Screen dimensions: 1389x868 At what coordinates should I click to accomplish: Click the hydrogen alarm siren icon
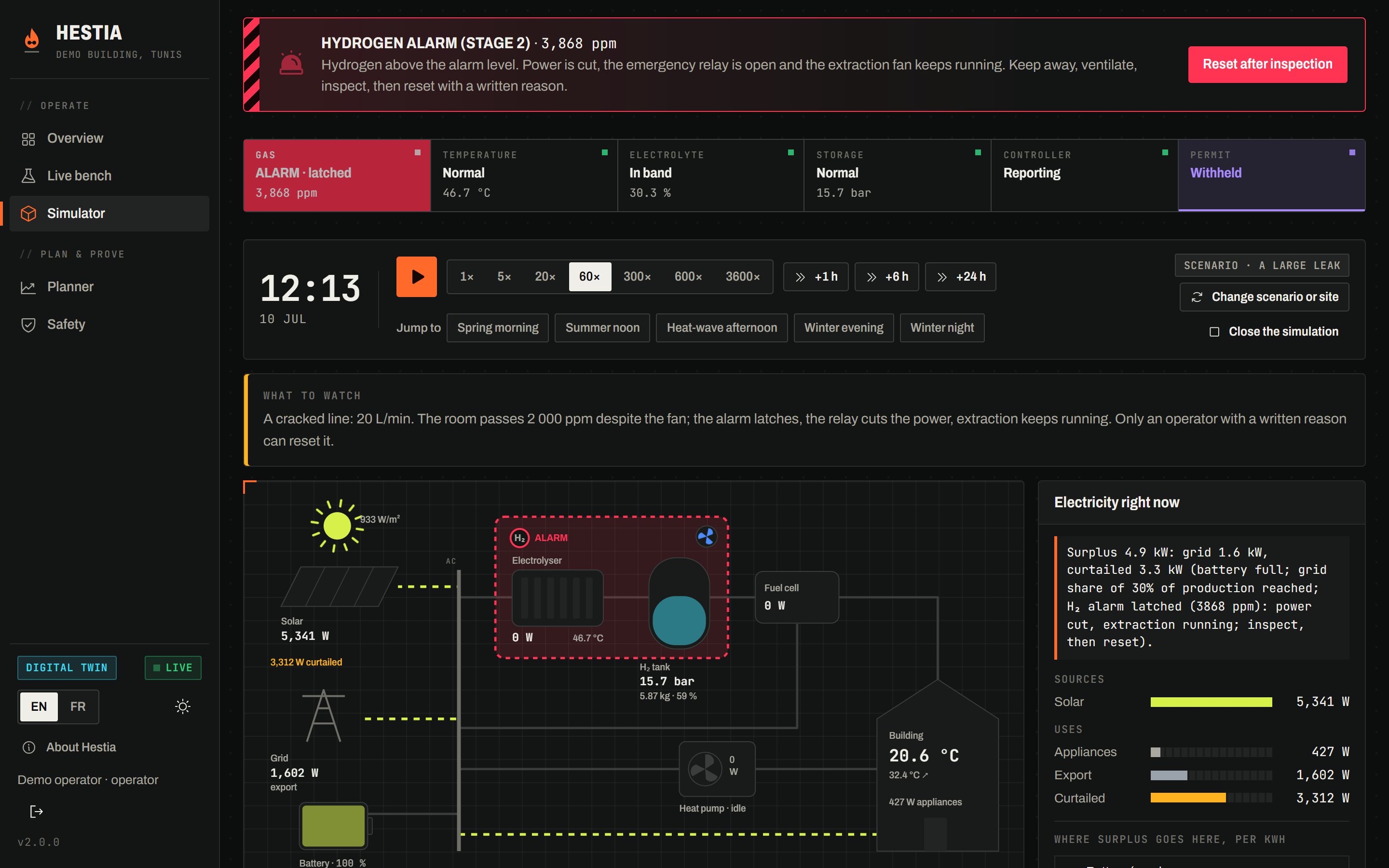point(291,63)
